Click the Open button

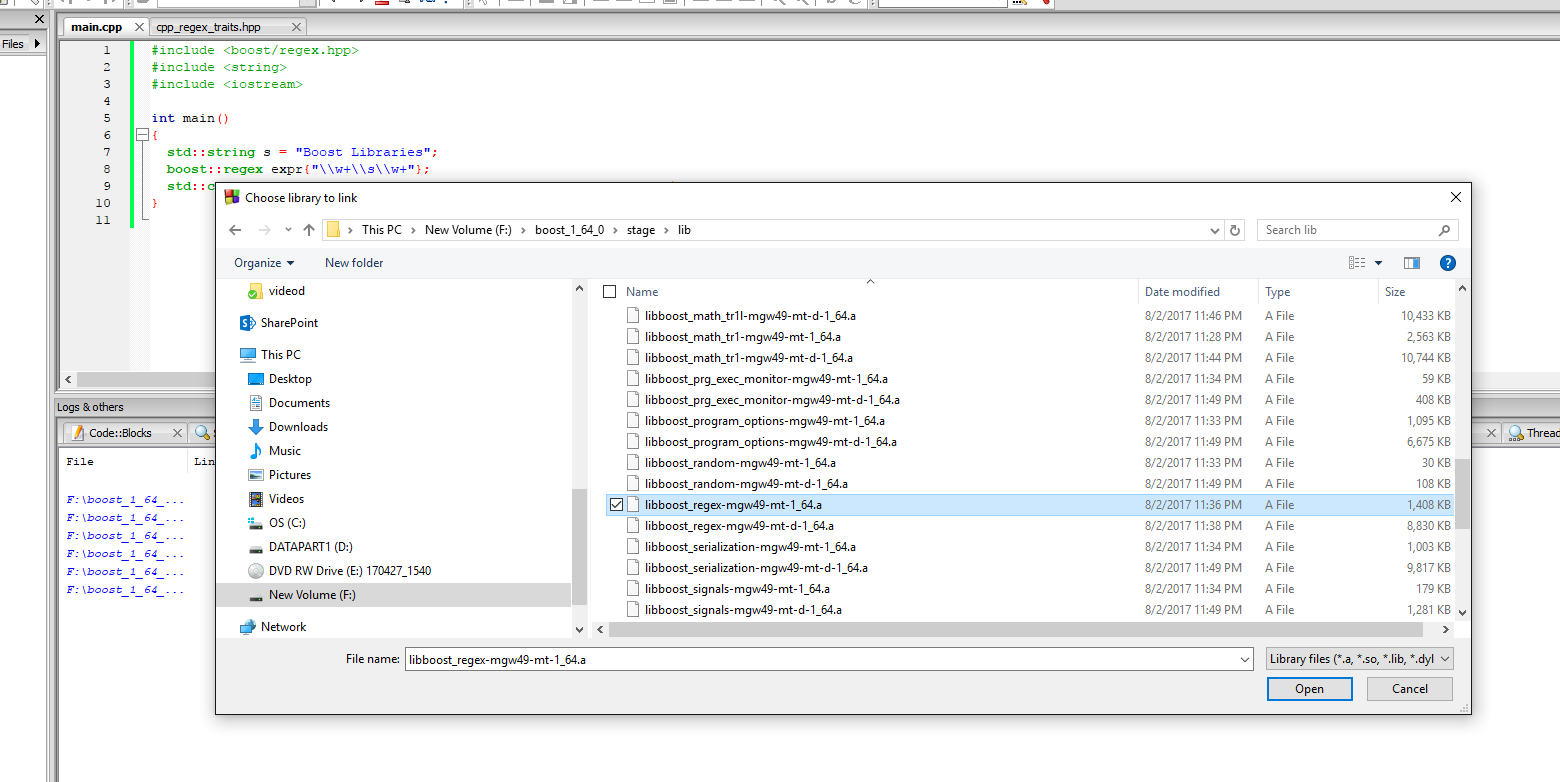point(1309,689)
